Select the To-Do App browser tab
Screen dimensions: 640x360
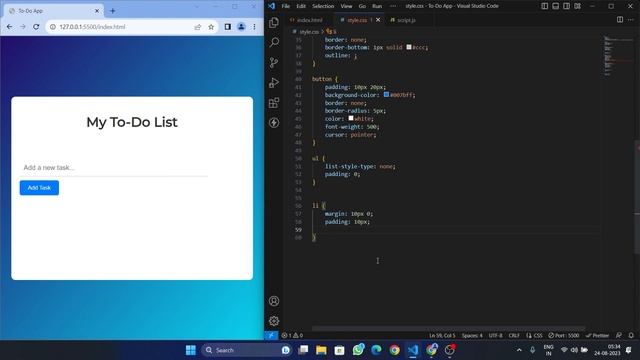(53, 11)
